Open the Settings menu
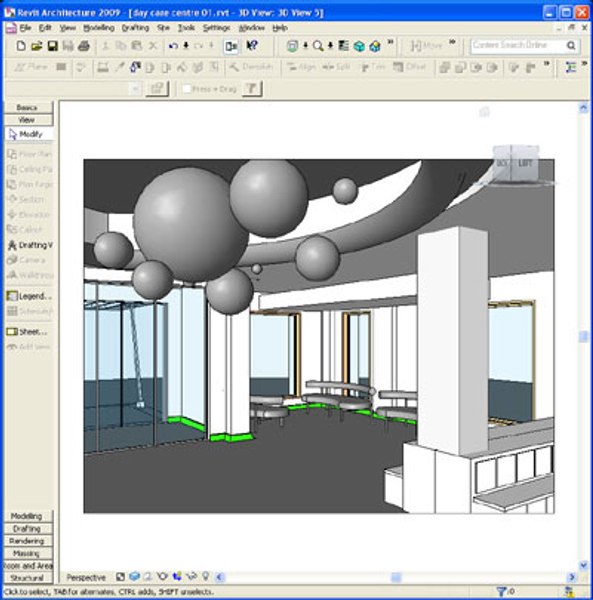 [217, 28]
